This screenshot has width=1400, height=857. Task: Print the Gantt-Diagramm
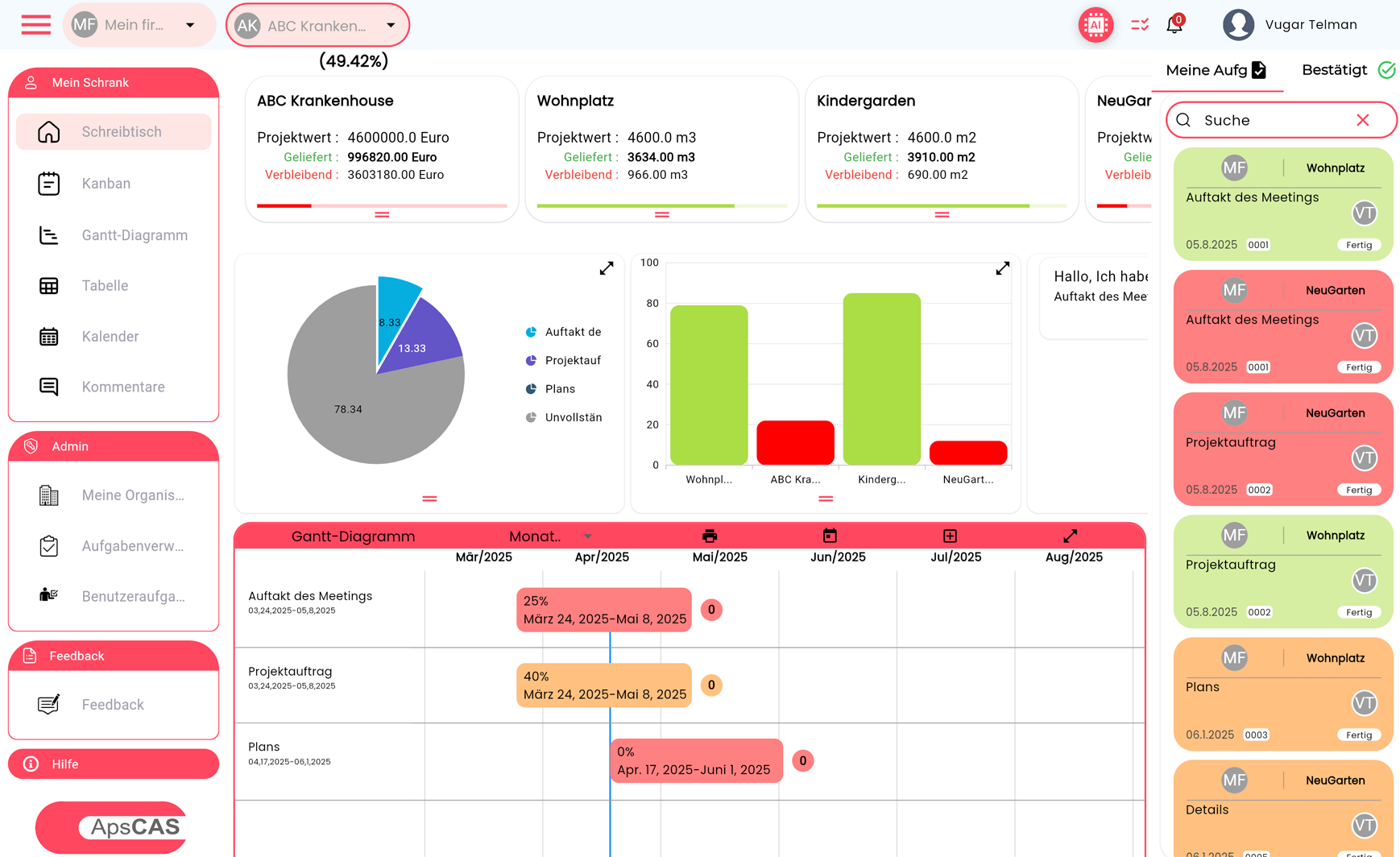click(x=709, y=536)
